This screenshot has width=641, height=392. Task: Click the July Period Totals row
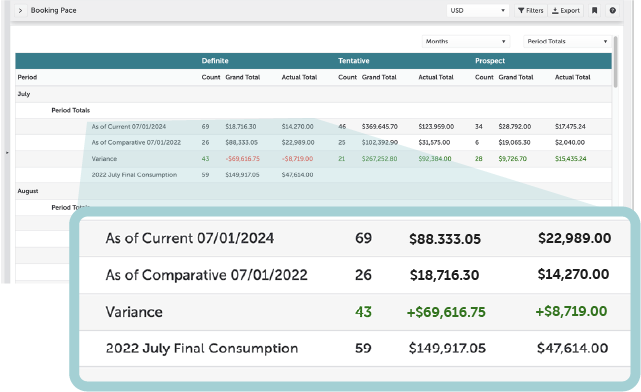314,110
